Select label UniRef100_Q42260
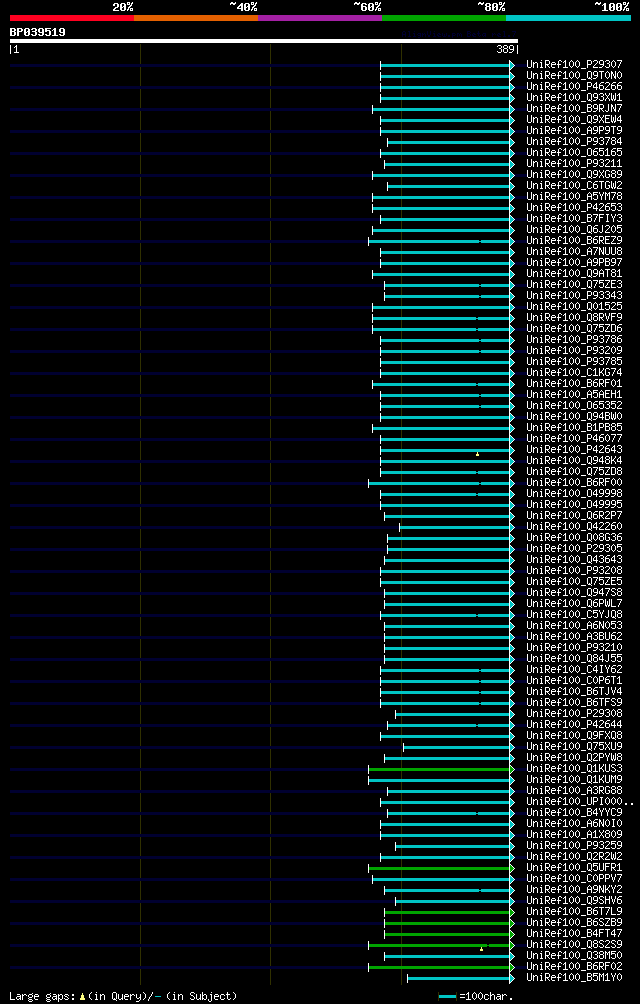640x1004 pixels. click(x=574, y=526)
